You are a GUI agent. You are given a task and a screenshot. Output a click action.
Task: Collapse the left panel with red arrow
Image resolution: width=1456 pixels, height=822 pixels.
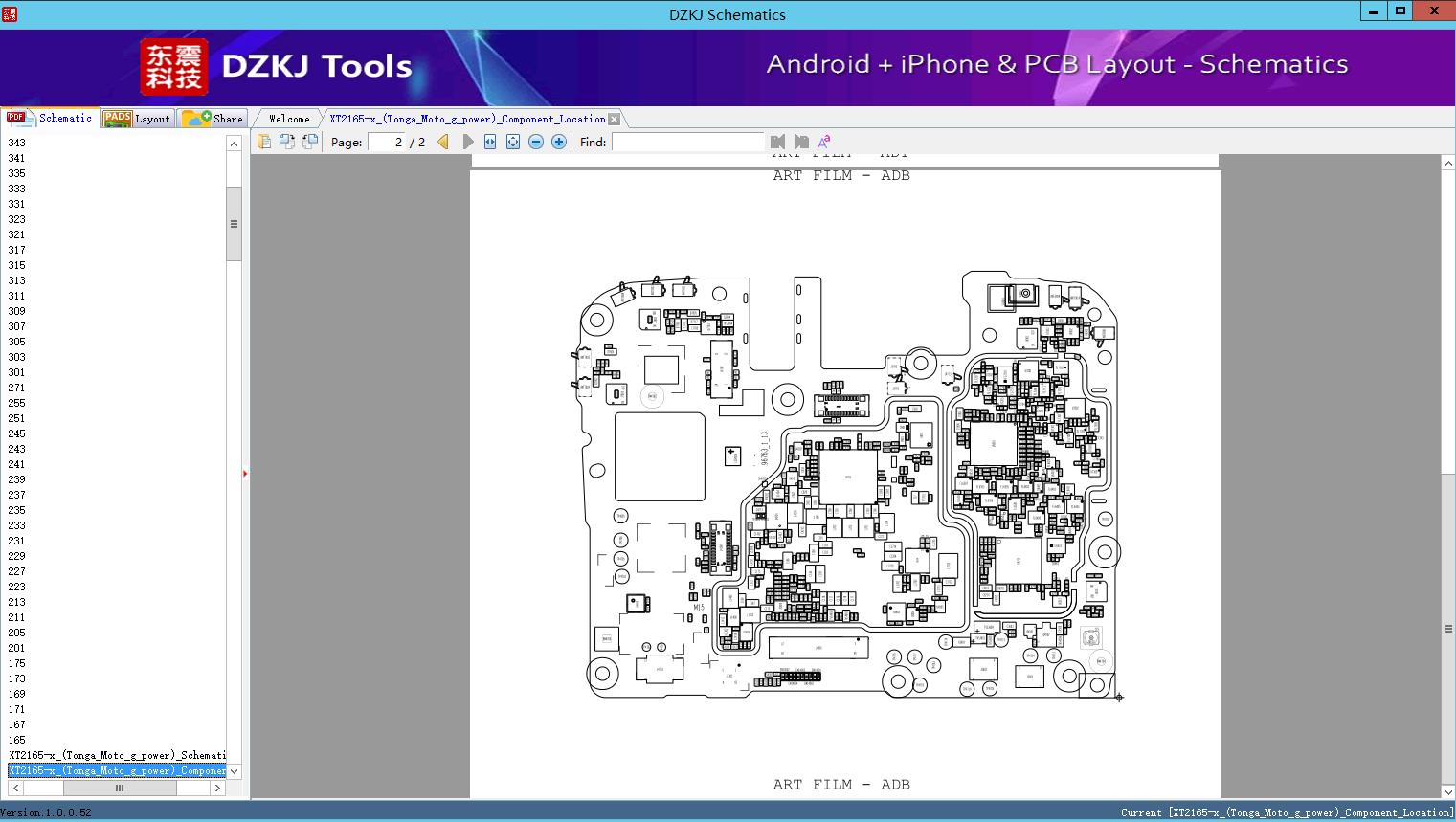click(245, 474)
